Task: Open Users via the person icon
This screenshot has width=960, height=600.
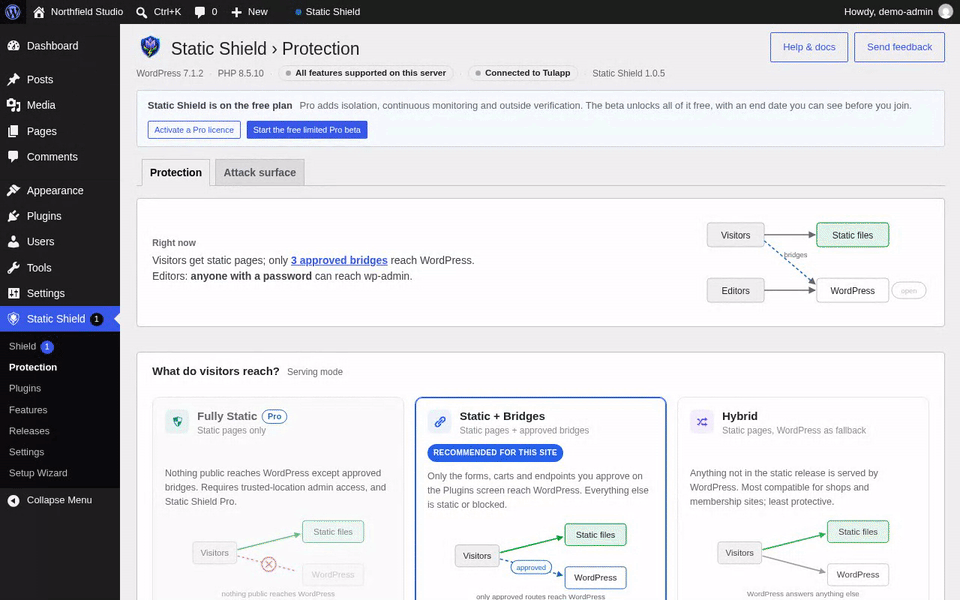Action: tap(13, 242)
